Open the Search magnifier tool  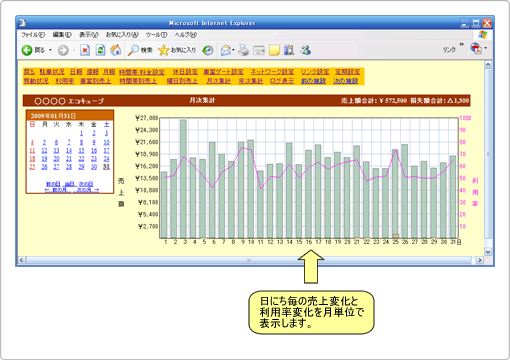[133, 50]
